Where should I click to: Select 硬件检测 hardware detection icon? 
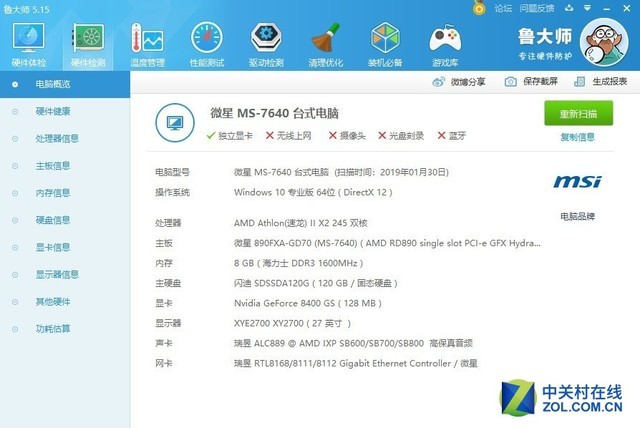88,45
